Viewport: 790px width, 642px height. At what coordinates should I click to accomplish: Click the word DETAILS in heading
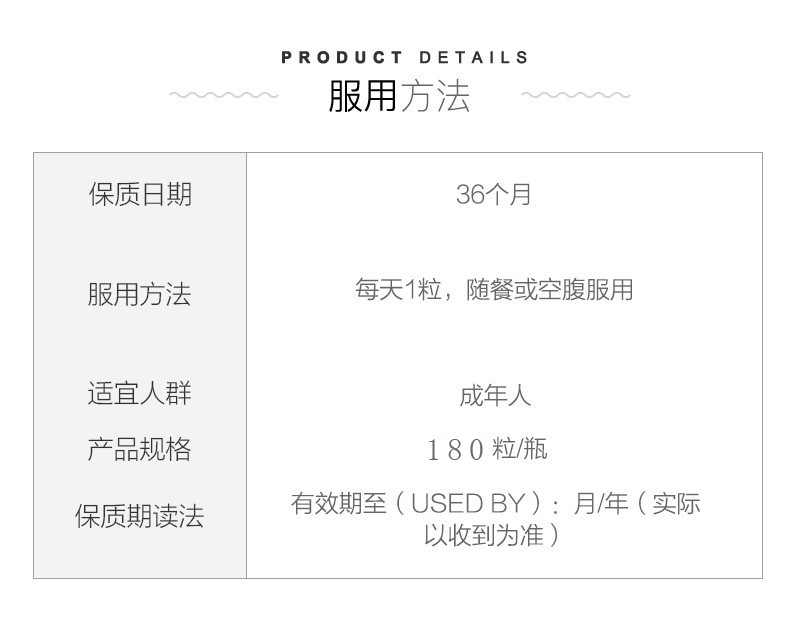pyautogui.click(x=473, y=57)
